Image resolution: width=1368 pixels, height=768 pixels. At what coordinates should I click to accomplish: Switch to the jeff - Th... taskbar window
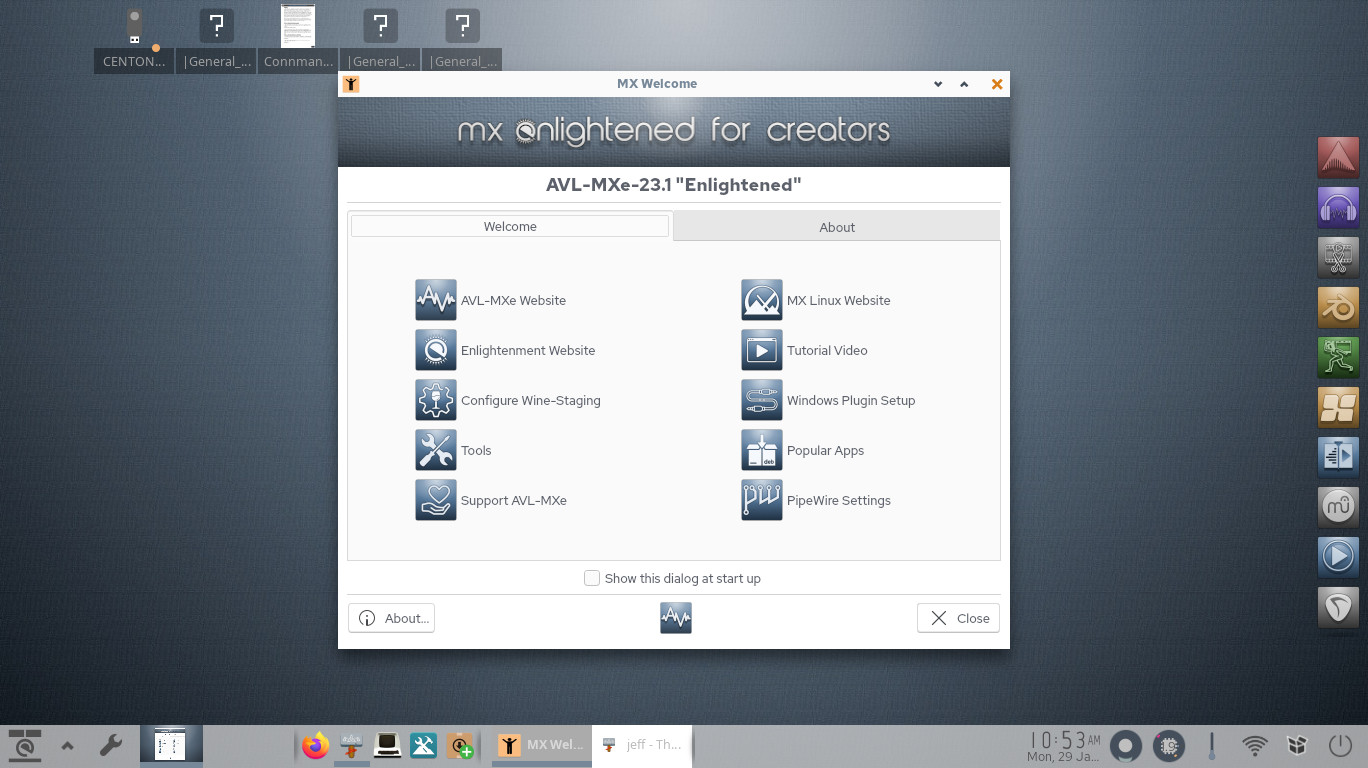click(x=642, y=745)
